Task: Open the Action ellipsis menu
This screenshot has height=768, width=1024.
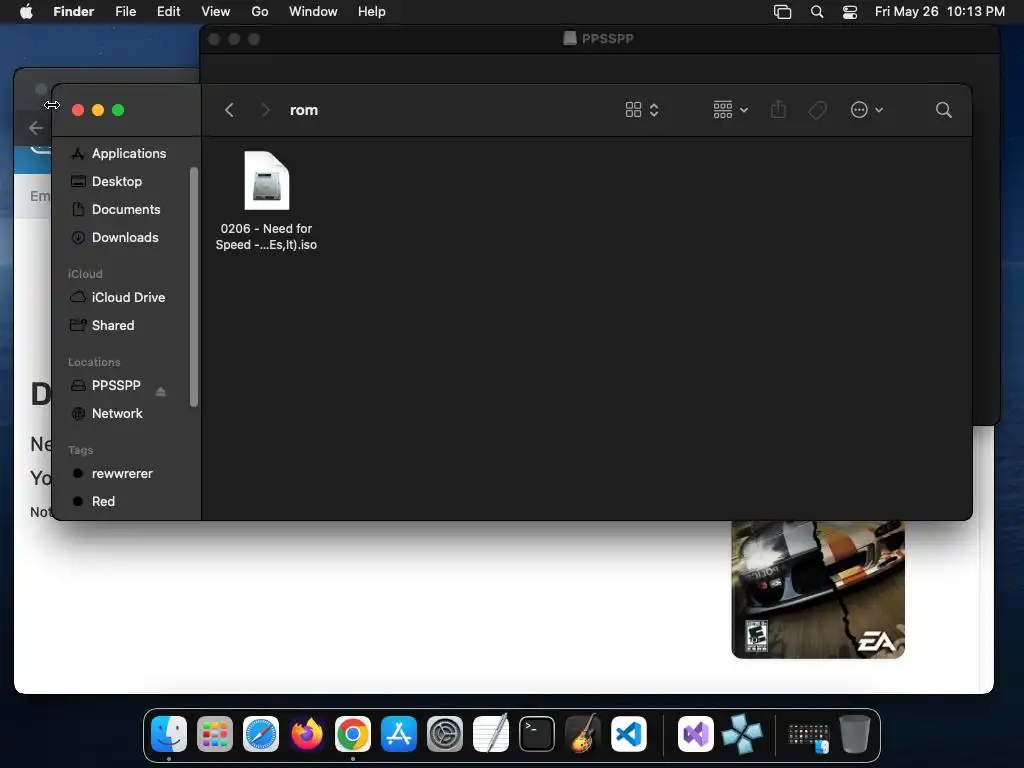Action: [867, 110]
